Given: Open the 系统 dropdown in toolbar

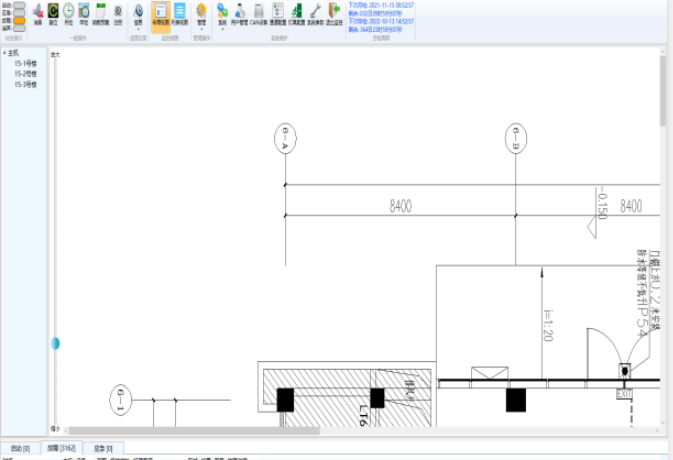Looking at the screenshot, I should [x=222, y=13].
